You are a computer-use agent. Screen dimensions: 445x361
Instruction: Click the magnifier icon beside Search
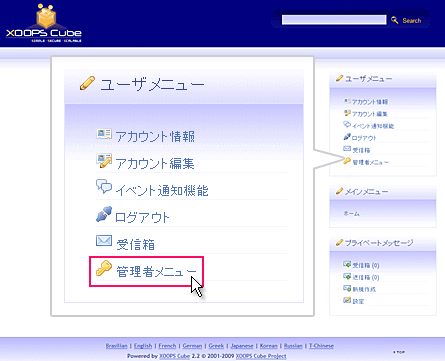pyautogui.click(x=394, y=20)
